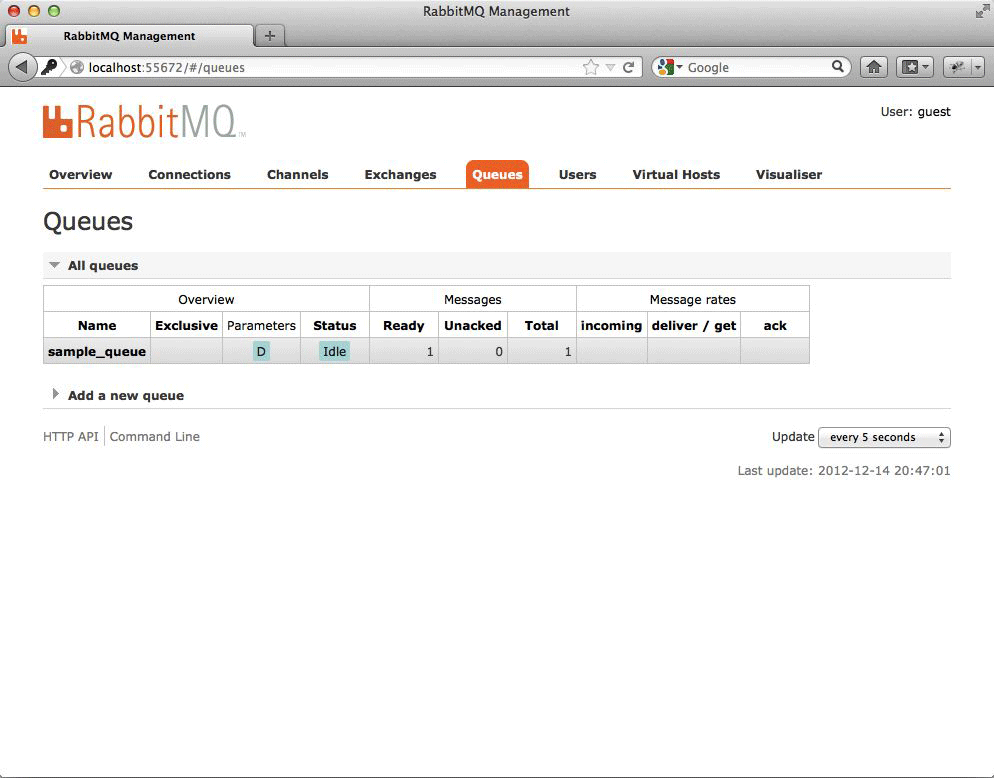This screenshot has width=994, height=778.
Task: Click the Last update timestamp text
Action: pyautogui.click(x=844, y=470)
